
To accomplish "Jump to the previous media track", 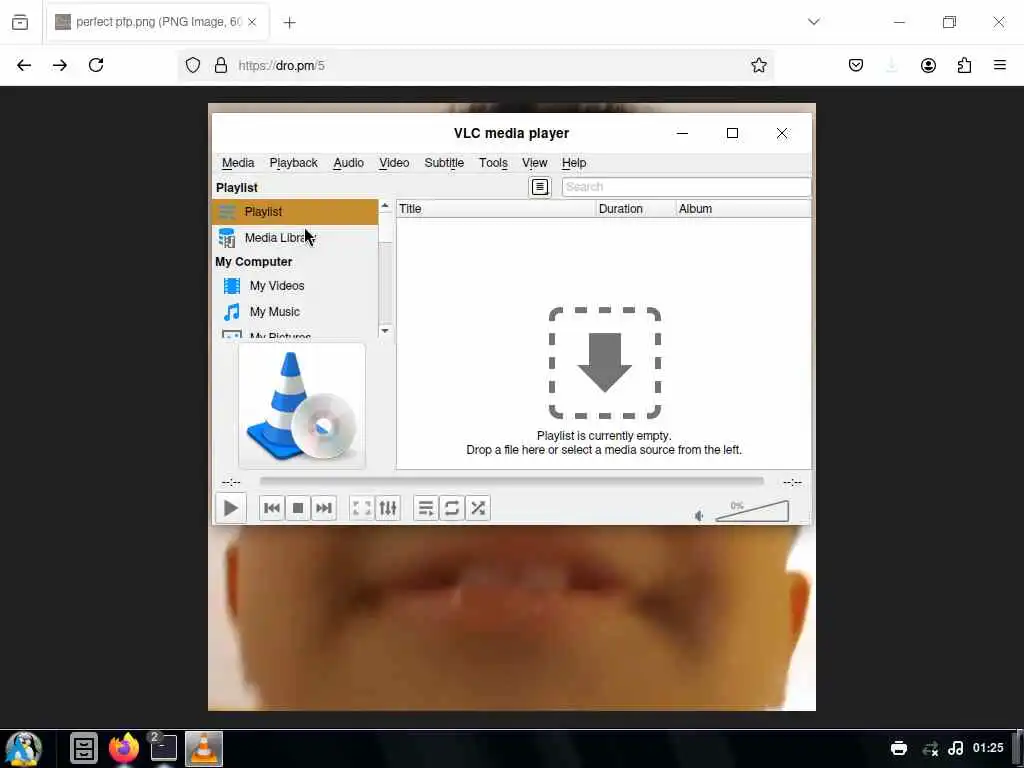I will tap(272, 508).
